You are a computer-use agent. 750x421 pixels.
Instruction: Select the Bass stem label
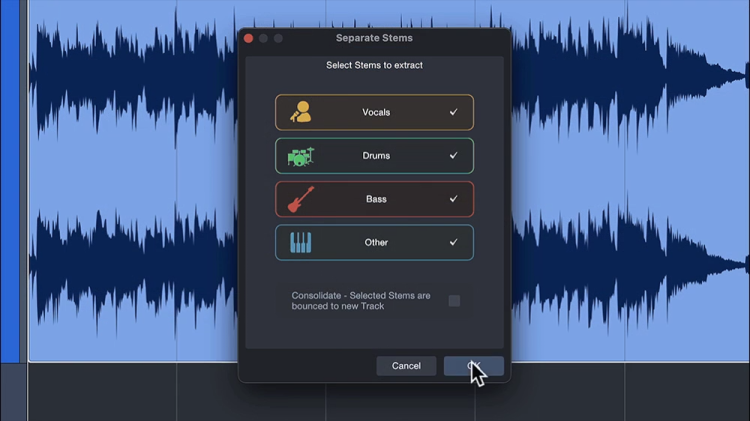point(376,199)
